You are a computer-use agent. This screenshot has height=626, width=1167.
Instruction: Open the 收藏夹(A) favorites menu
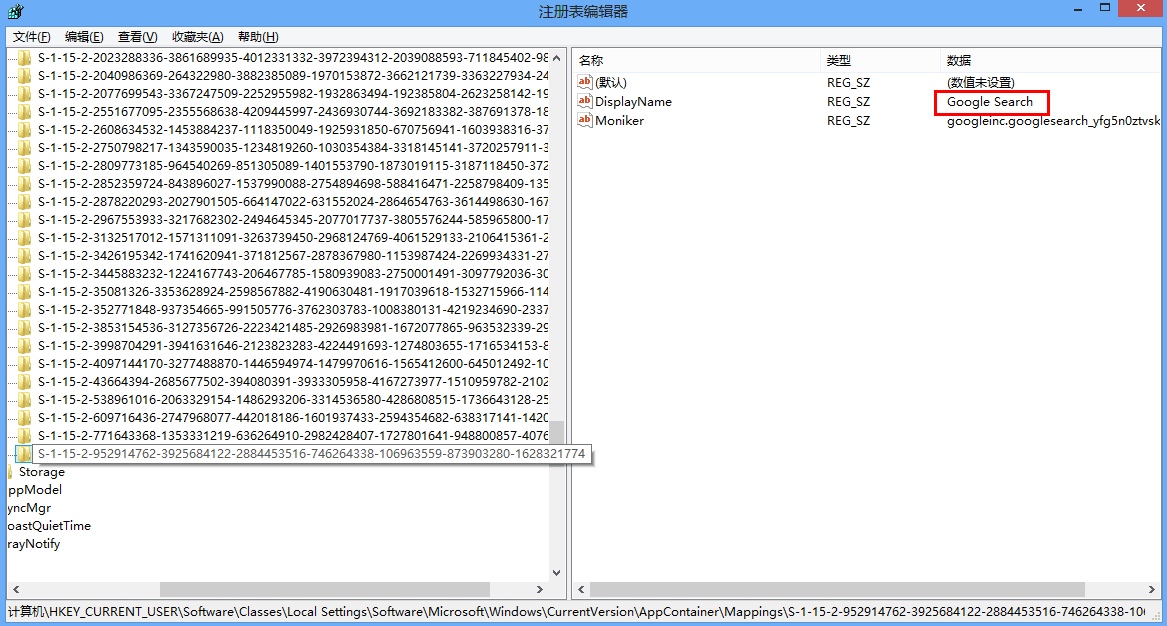[197, 37]
